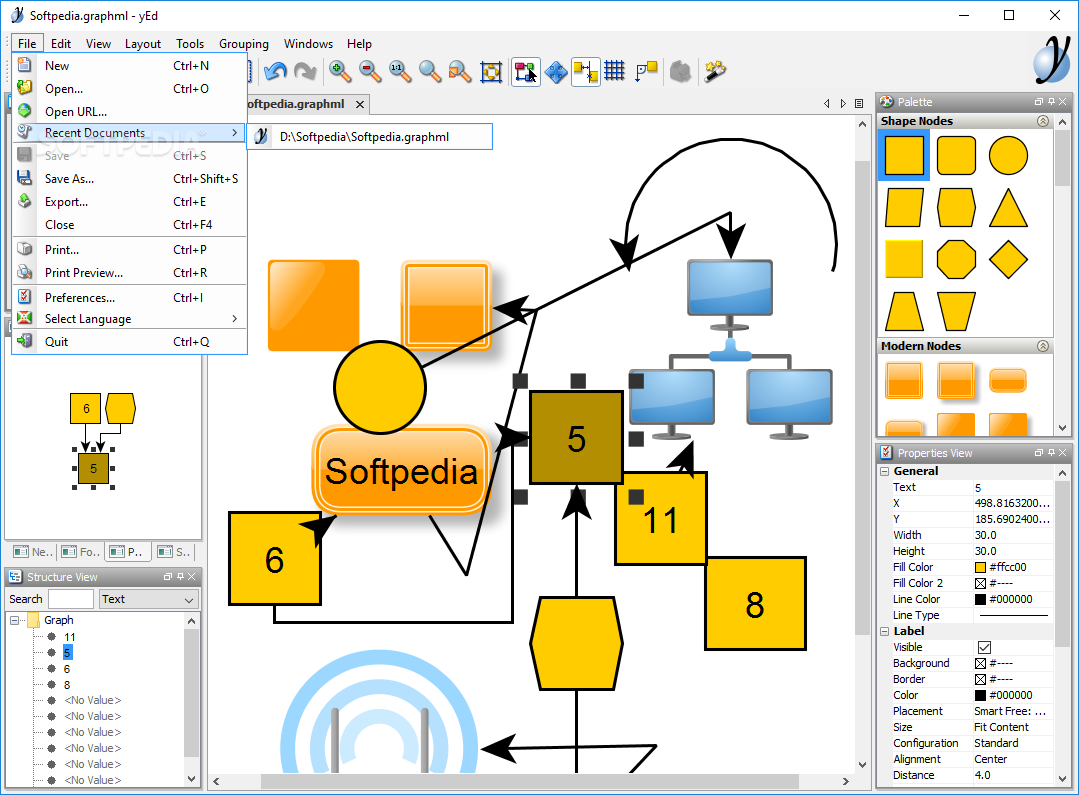The width and height of the screenshot is (1079, 795).
Task: Expand the Select Language submenu
Action: point(129,319)
